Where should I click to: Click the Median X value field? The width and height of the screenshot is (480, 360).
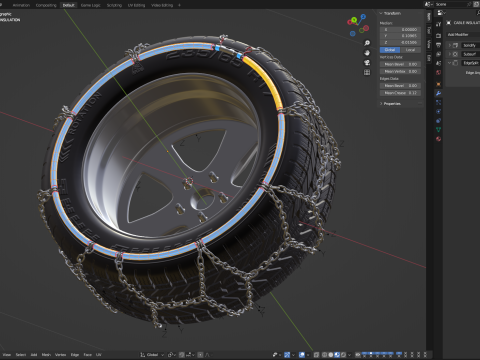tap(400, 30)
